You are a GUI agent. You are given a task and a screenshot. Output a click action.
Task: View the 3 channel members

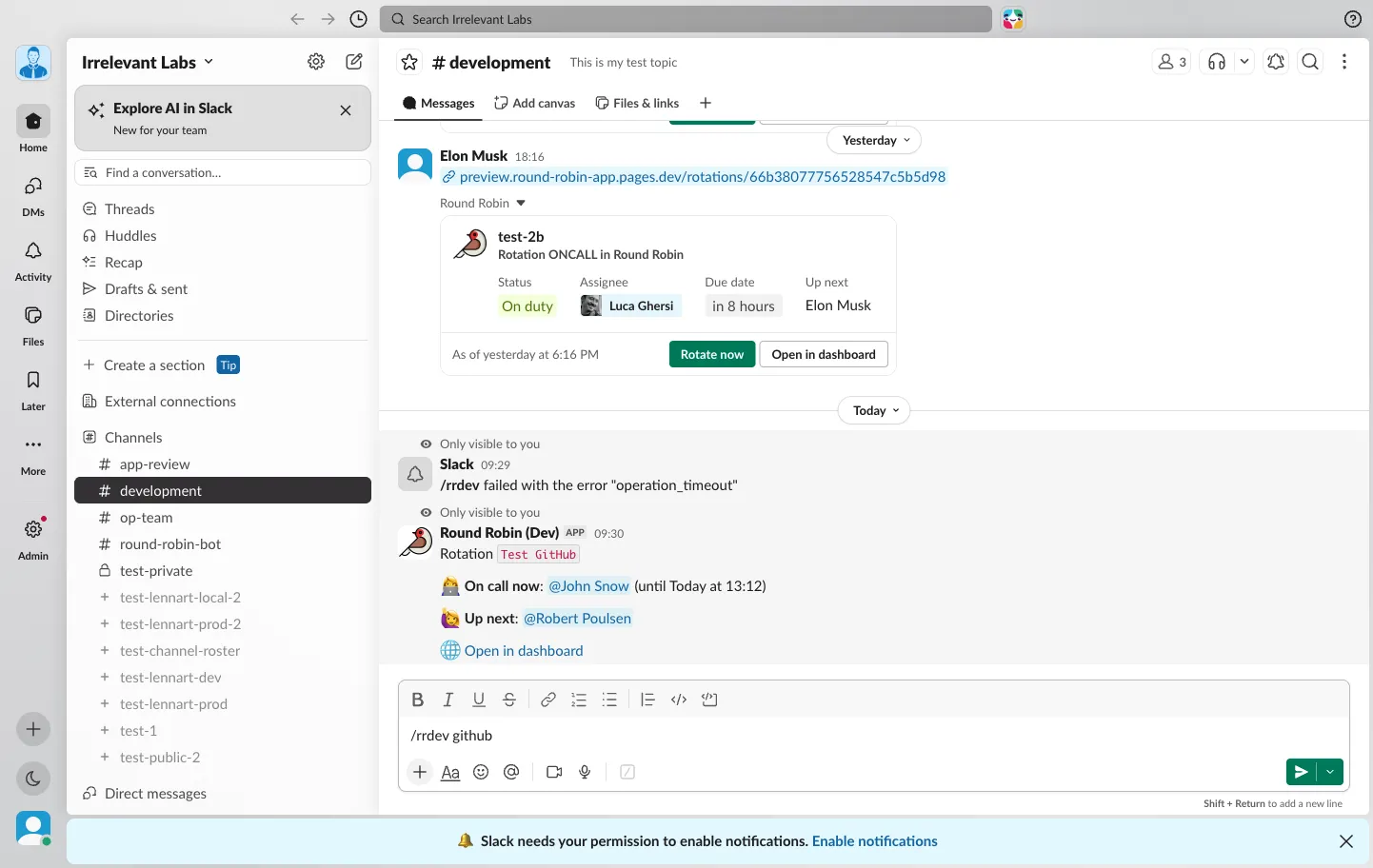(1172, 62)
